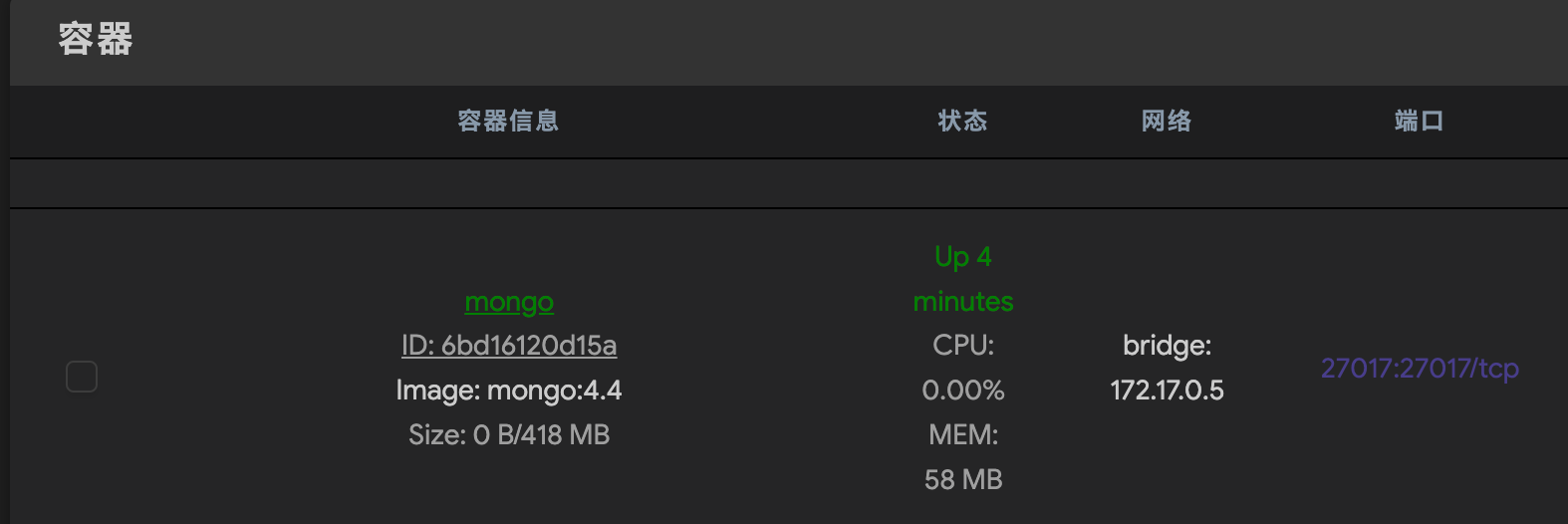This screenshot has width=1568, height=524.
Task: Click the container ID 6bd16120d15a link
Action: 509,346
